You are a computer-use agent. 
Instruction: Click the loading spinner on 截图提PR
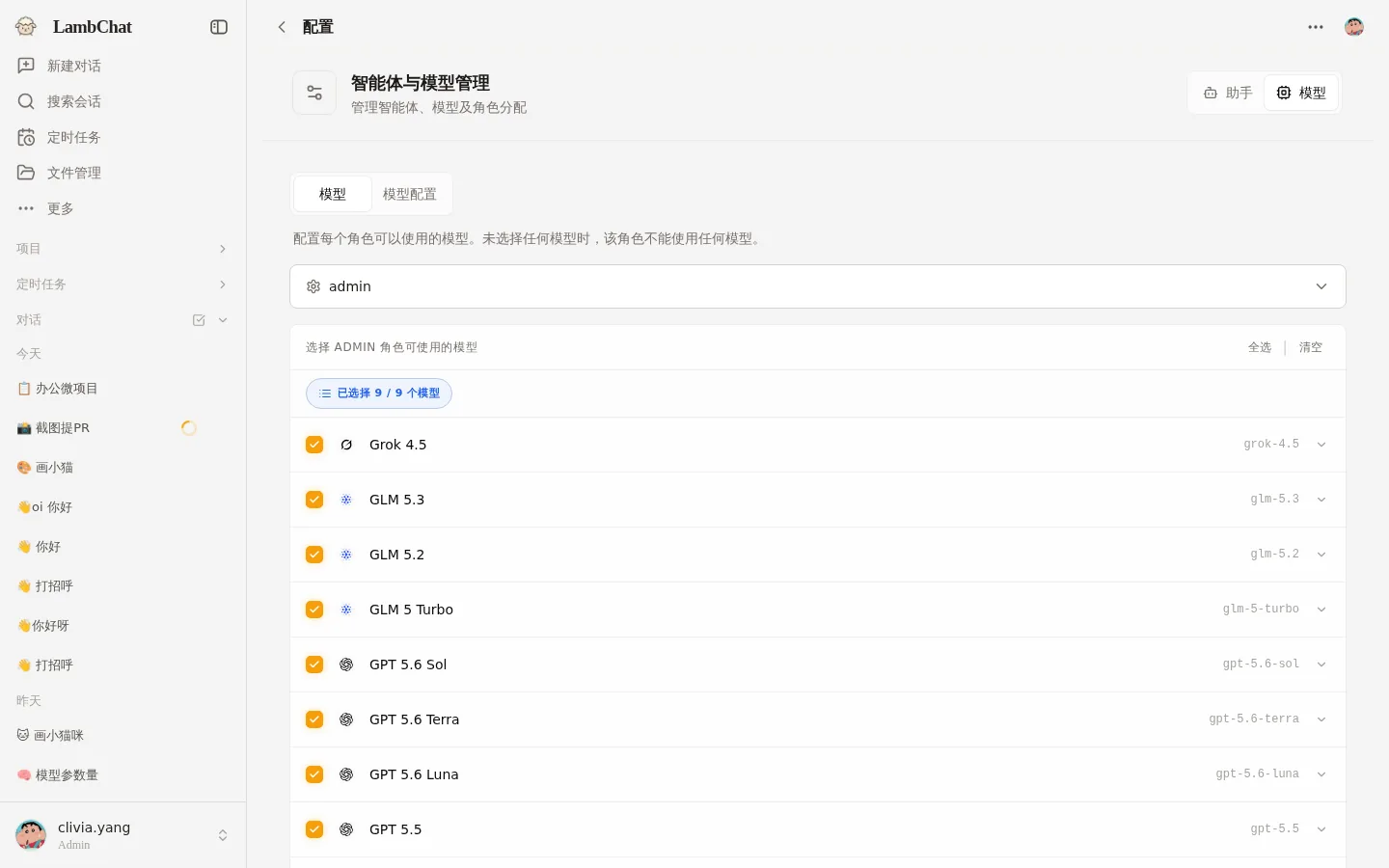pos(189,428)
